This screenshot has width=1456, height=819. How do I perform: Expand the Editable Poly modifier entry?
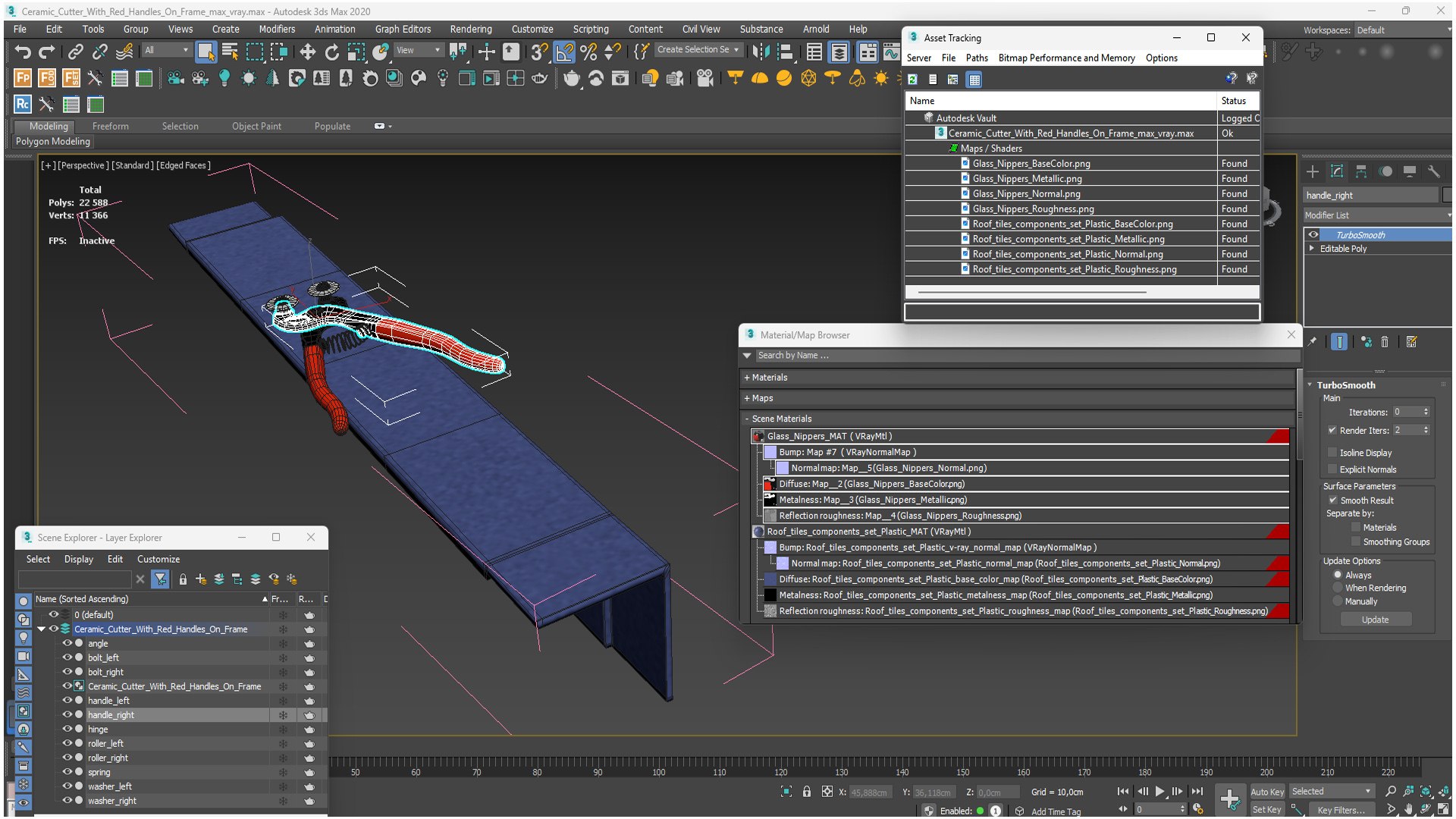(1312, 249)
